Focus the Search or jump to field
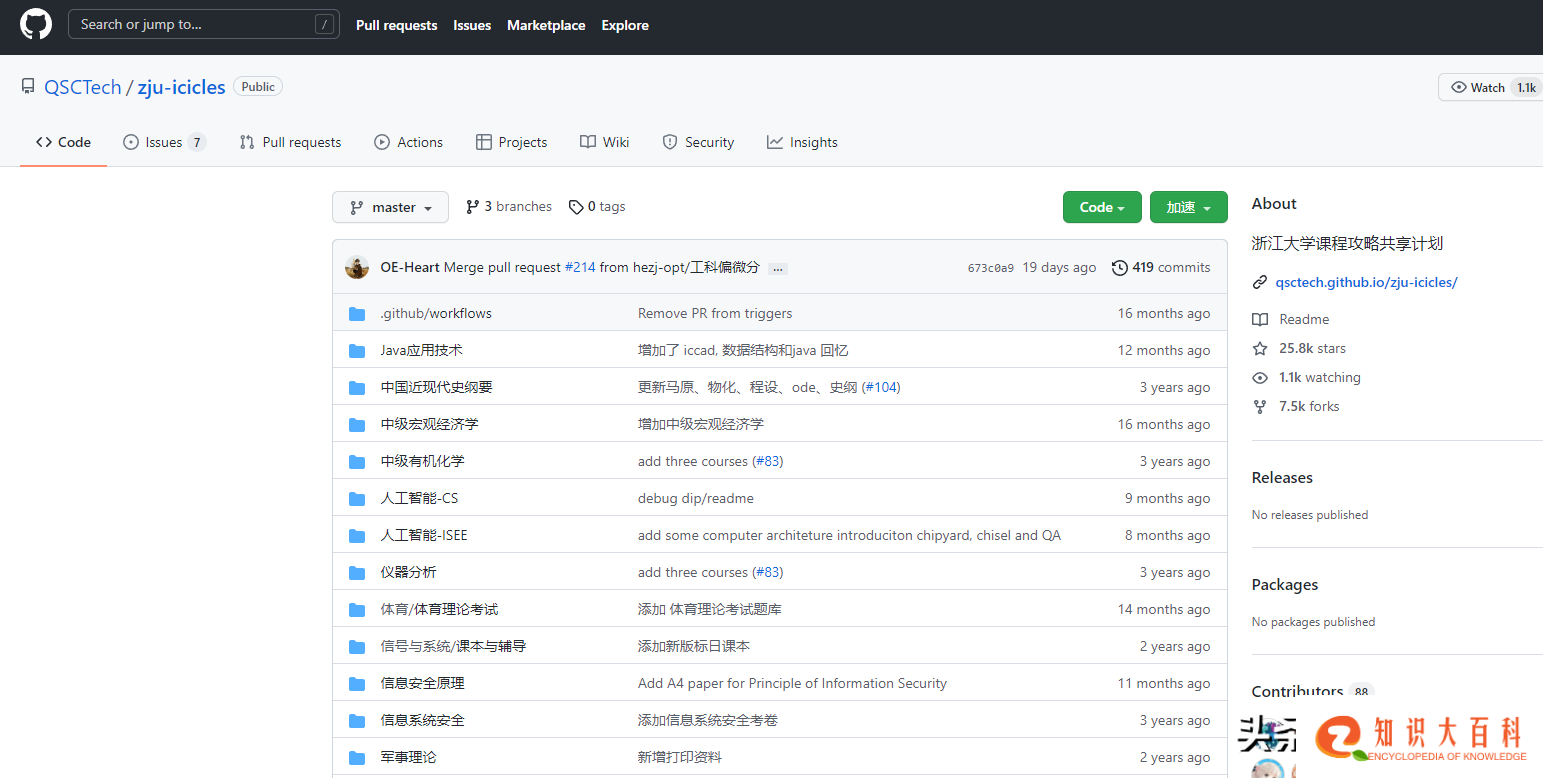This screenshot has width=1543, height=778. [204, 24]
